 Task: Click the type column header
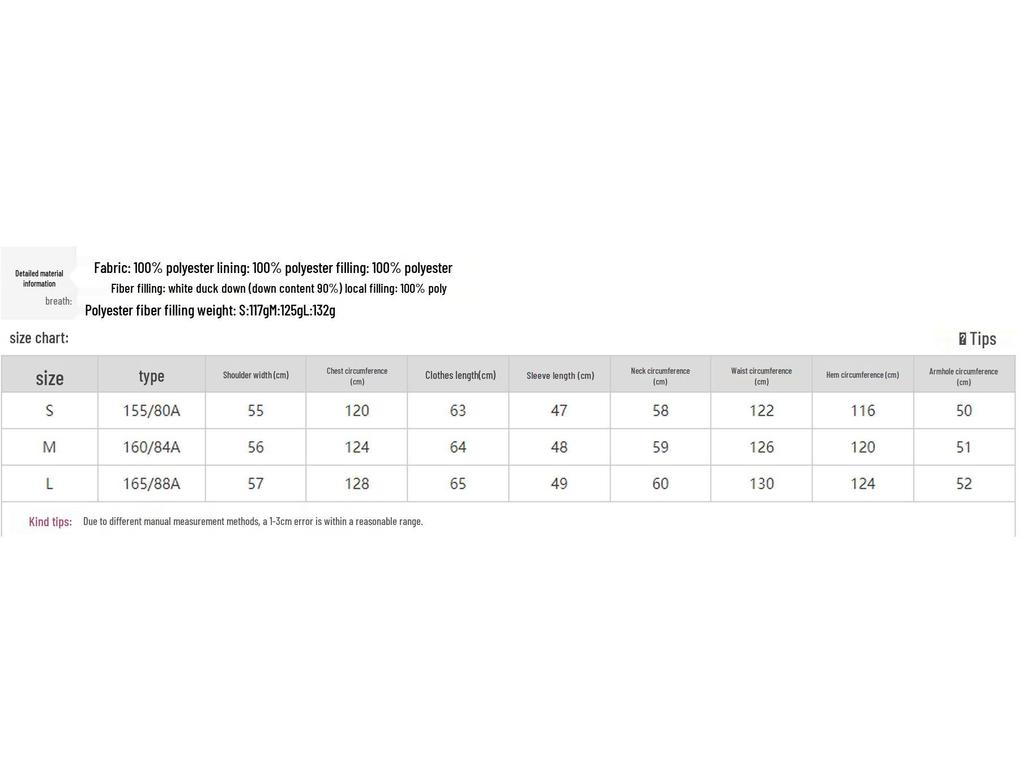(151, 376)
